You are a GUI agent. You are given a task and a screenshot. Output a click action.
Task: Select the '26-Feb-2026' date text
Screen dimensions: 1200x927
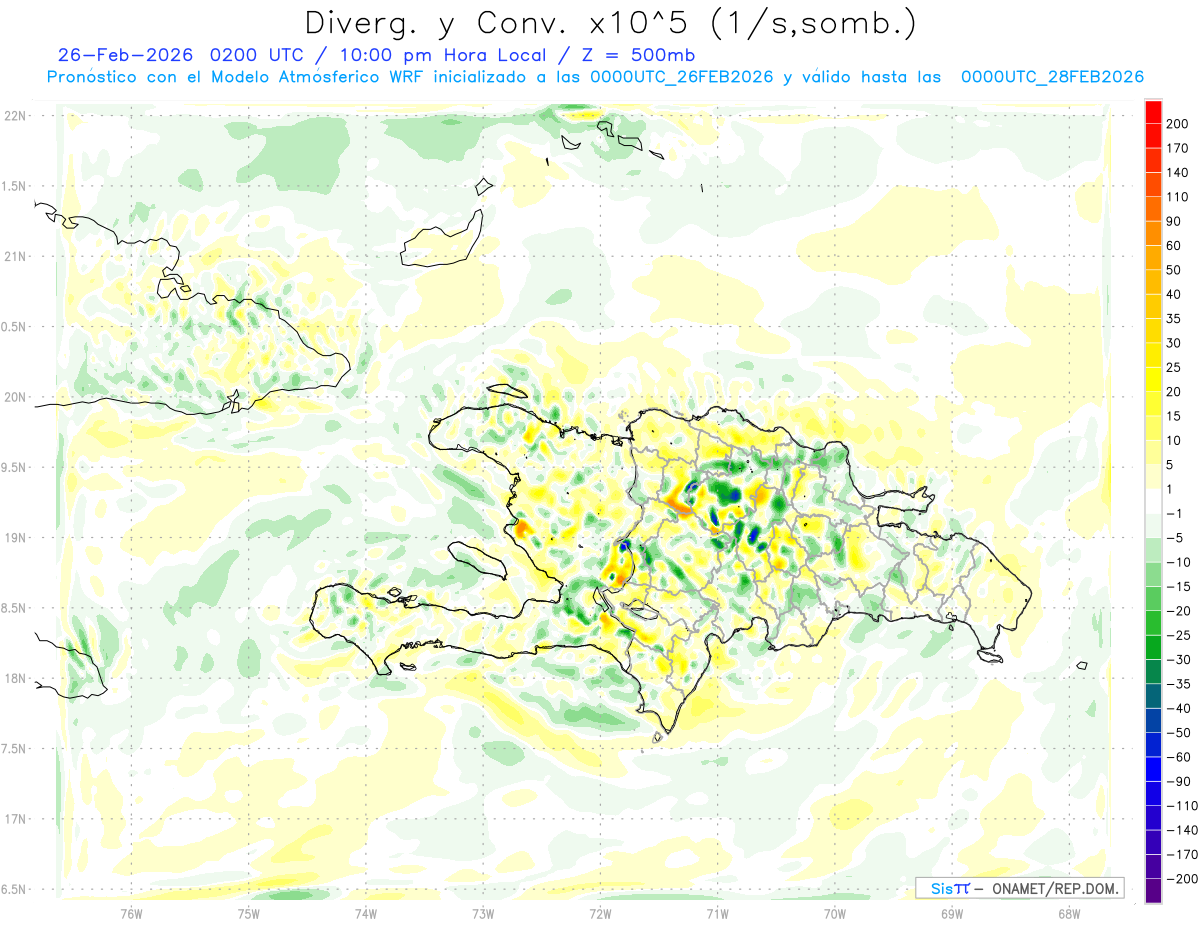pos(127,55)
